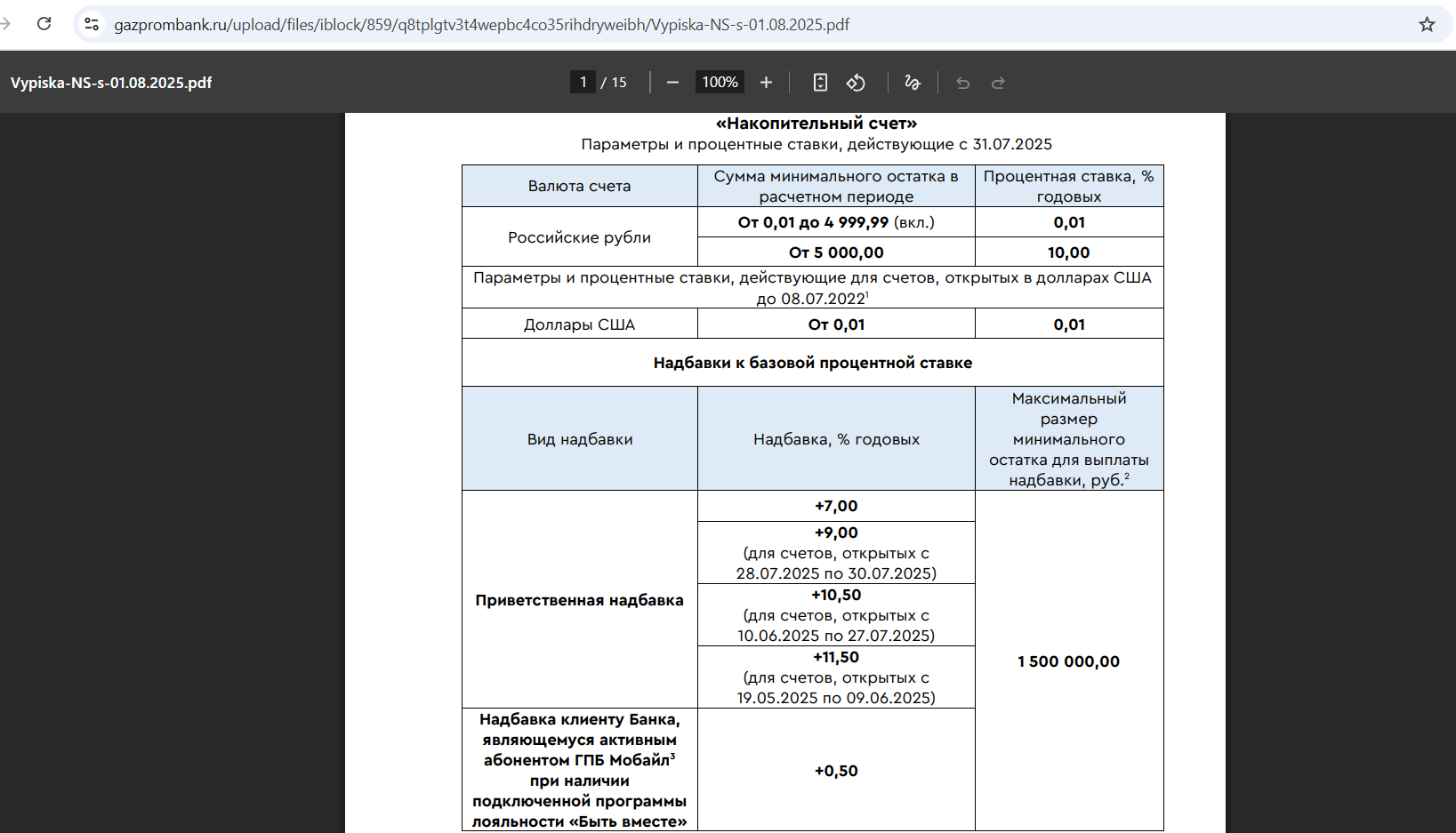The image size is (1456, 833).
Task: Select the header cell 'Валюта счета'
Action: pos(579,186)
